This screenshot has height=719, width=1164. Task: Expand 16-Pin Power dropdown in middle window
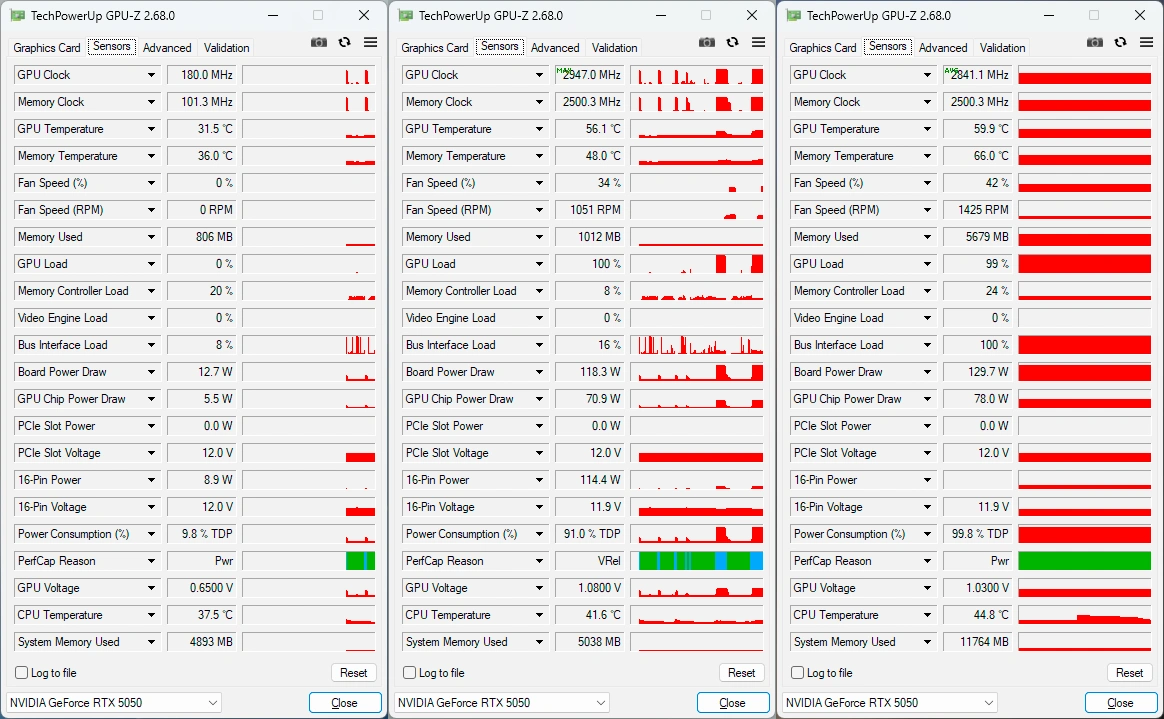click(x=540, y=480)
